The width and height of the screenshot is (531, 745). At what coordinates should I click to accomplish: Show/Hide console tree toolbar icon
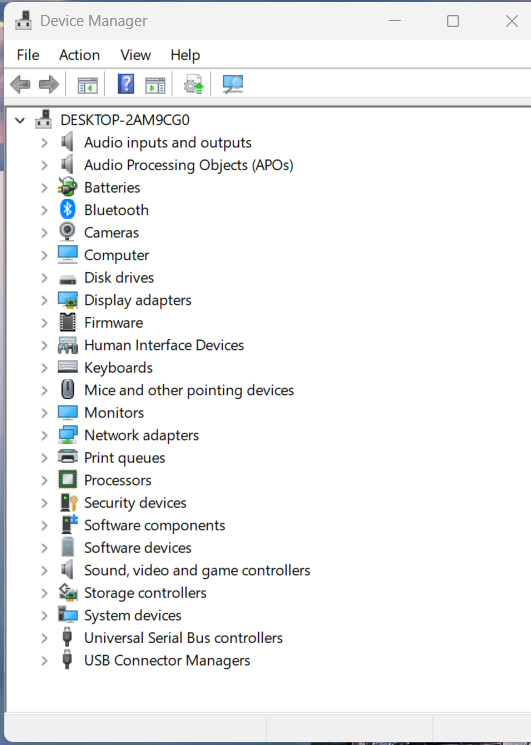point(88,85)
